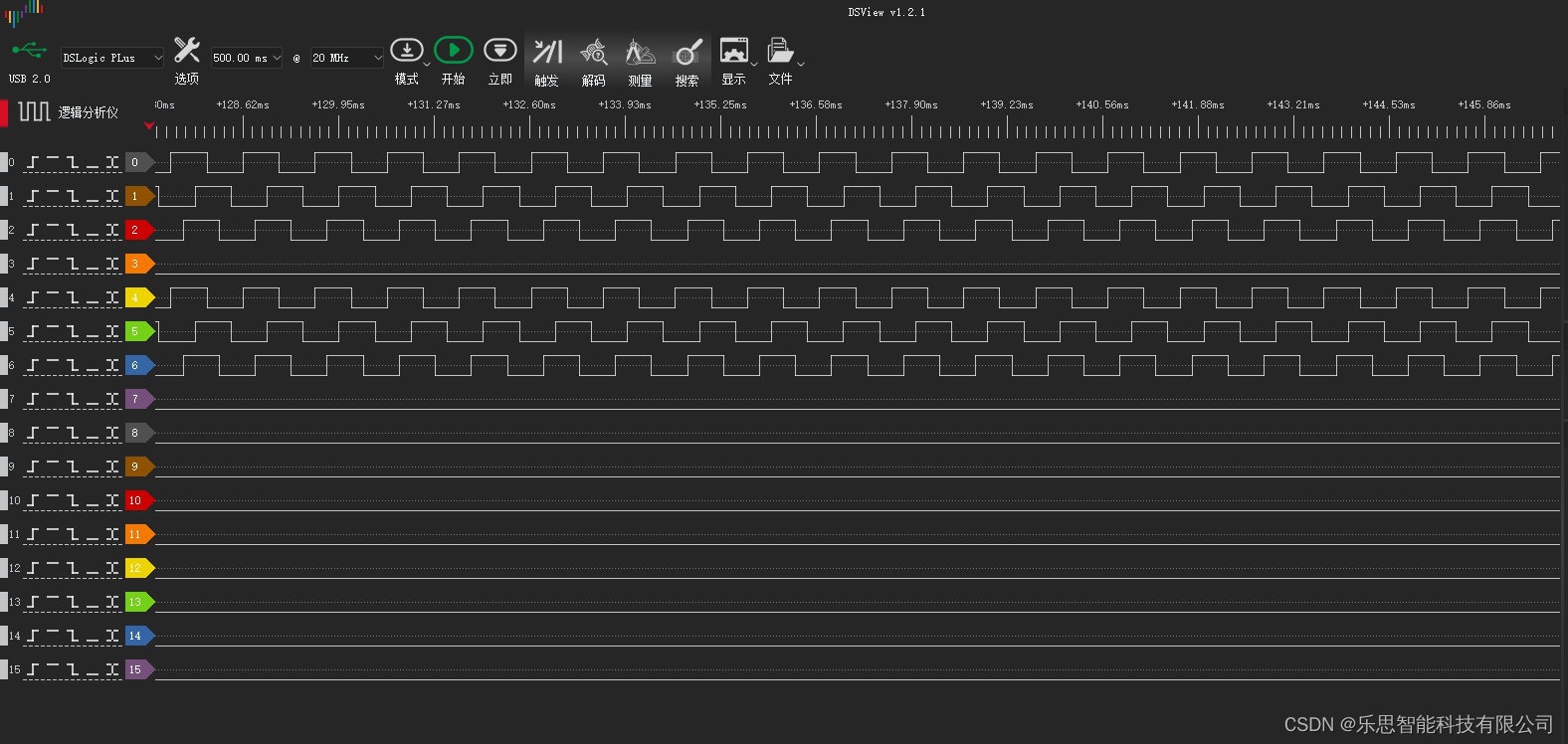Enable rising edge trigger on channel 5
Screen dimensions: 1568x744
33,331
